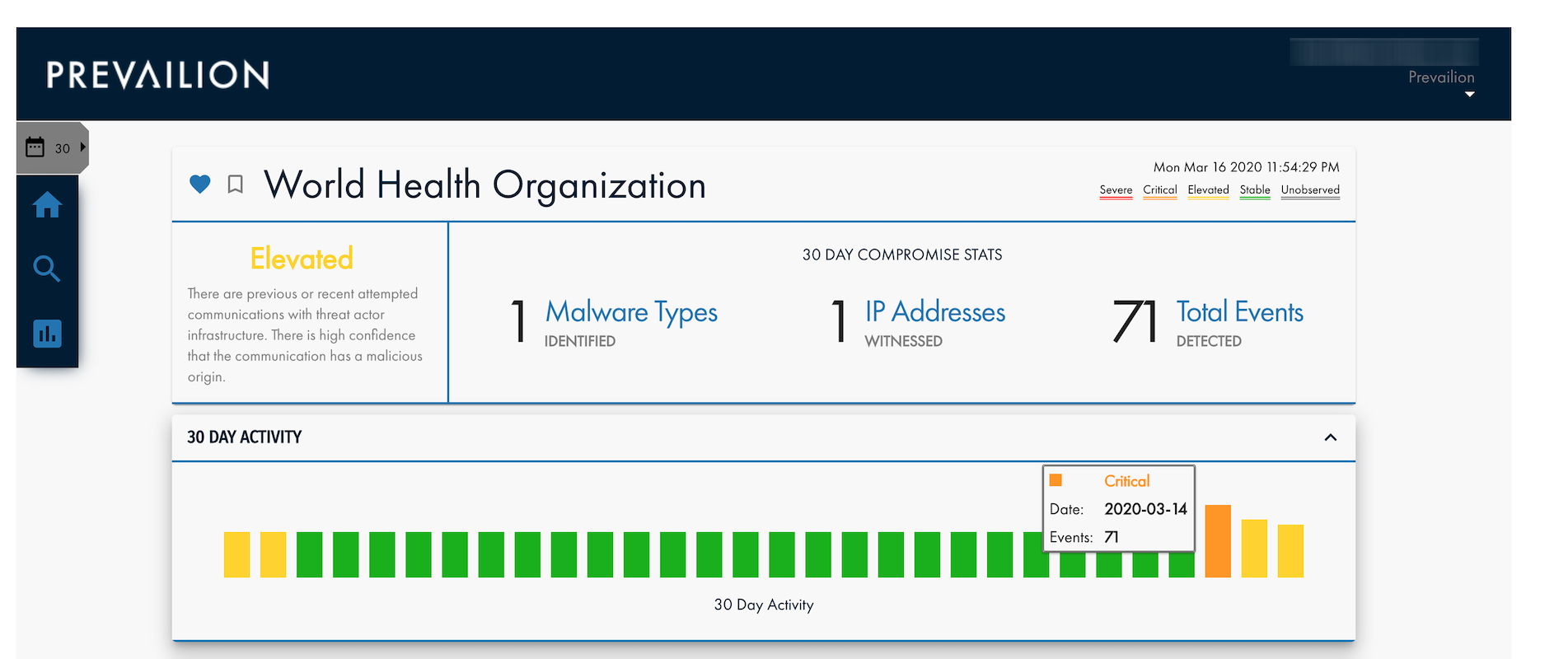
Task: Open the Search icon in the sidebar
Action: [x=47, y=269]
